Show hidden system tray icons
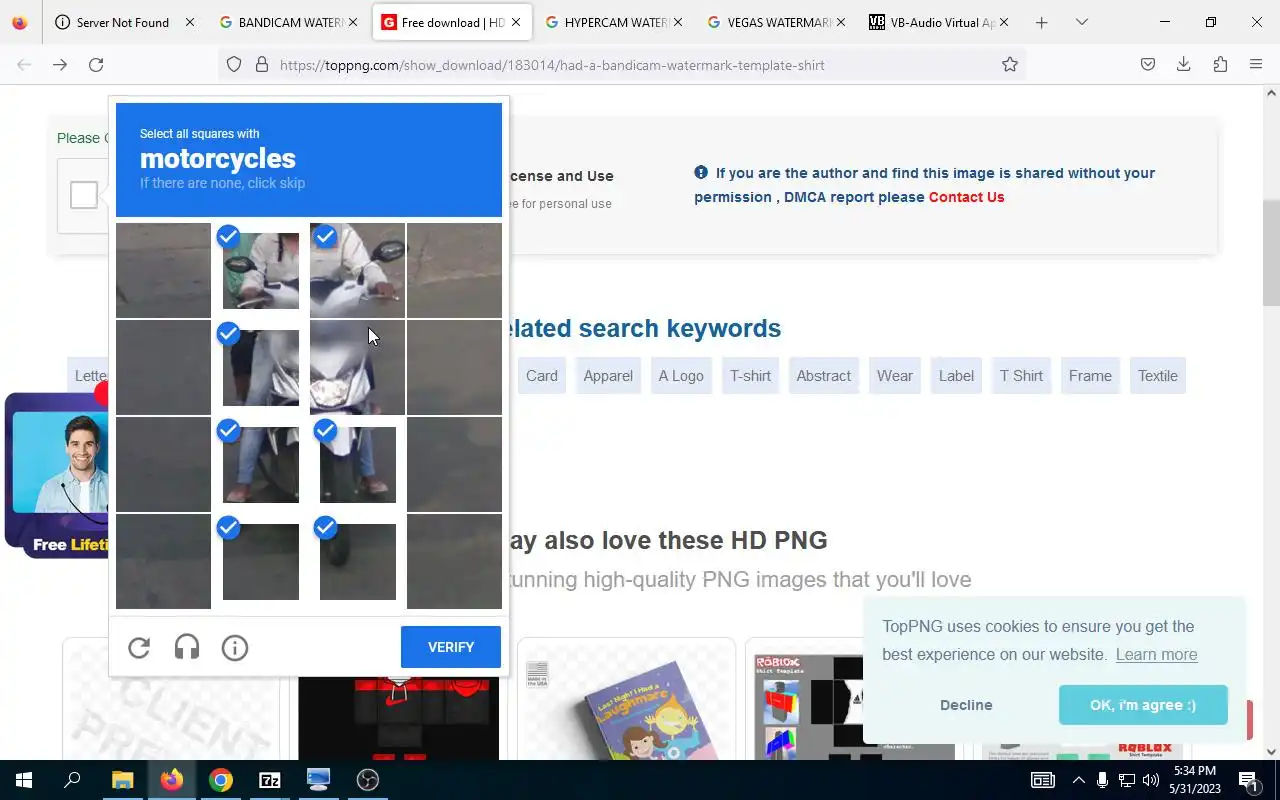The width and height of the screenshot is (1280, 800). point(1078,780)
